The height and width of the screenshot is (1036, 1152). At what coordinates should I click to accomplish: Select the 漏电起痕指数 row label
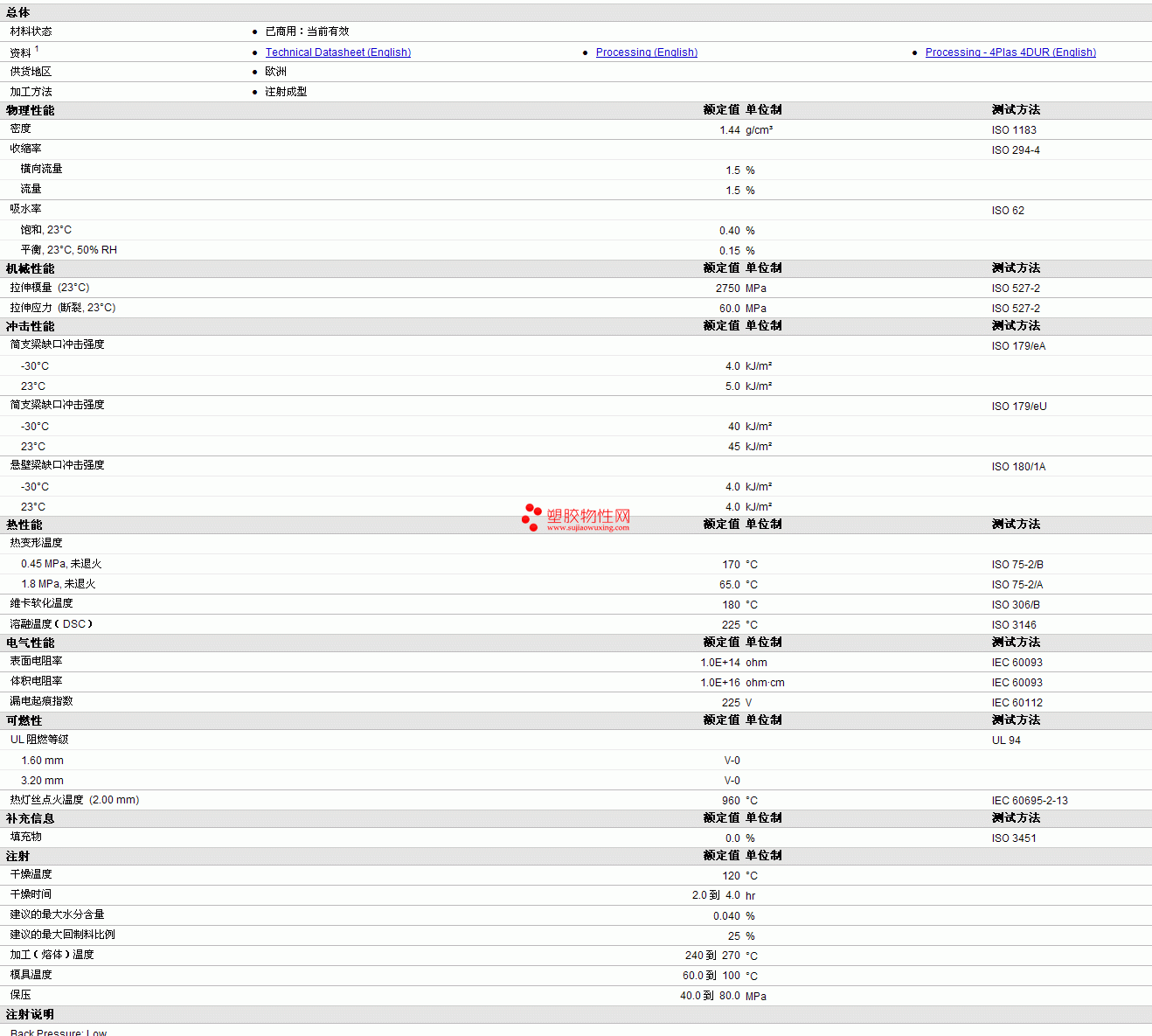pyautogui.click(x=42, y=701)
